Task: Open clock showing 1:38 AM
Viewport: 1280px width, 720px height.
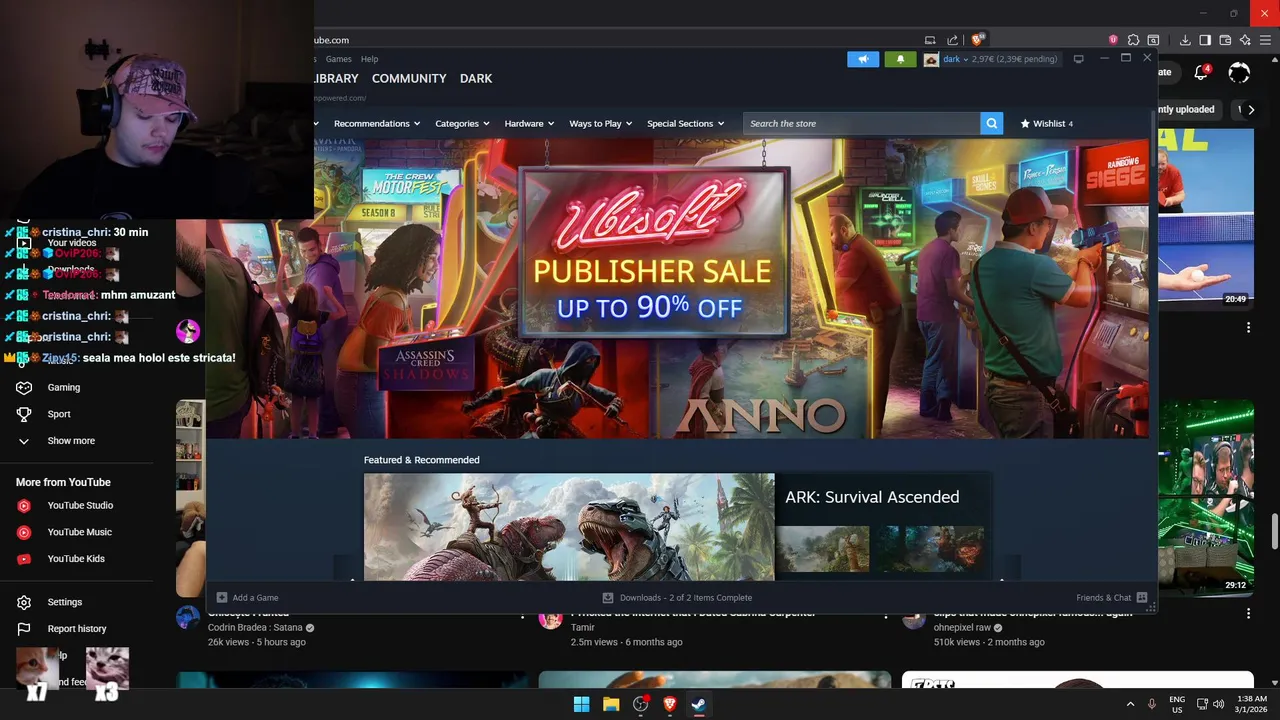Action: coord(1251,704)
